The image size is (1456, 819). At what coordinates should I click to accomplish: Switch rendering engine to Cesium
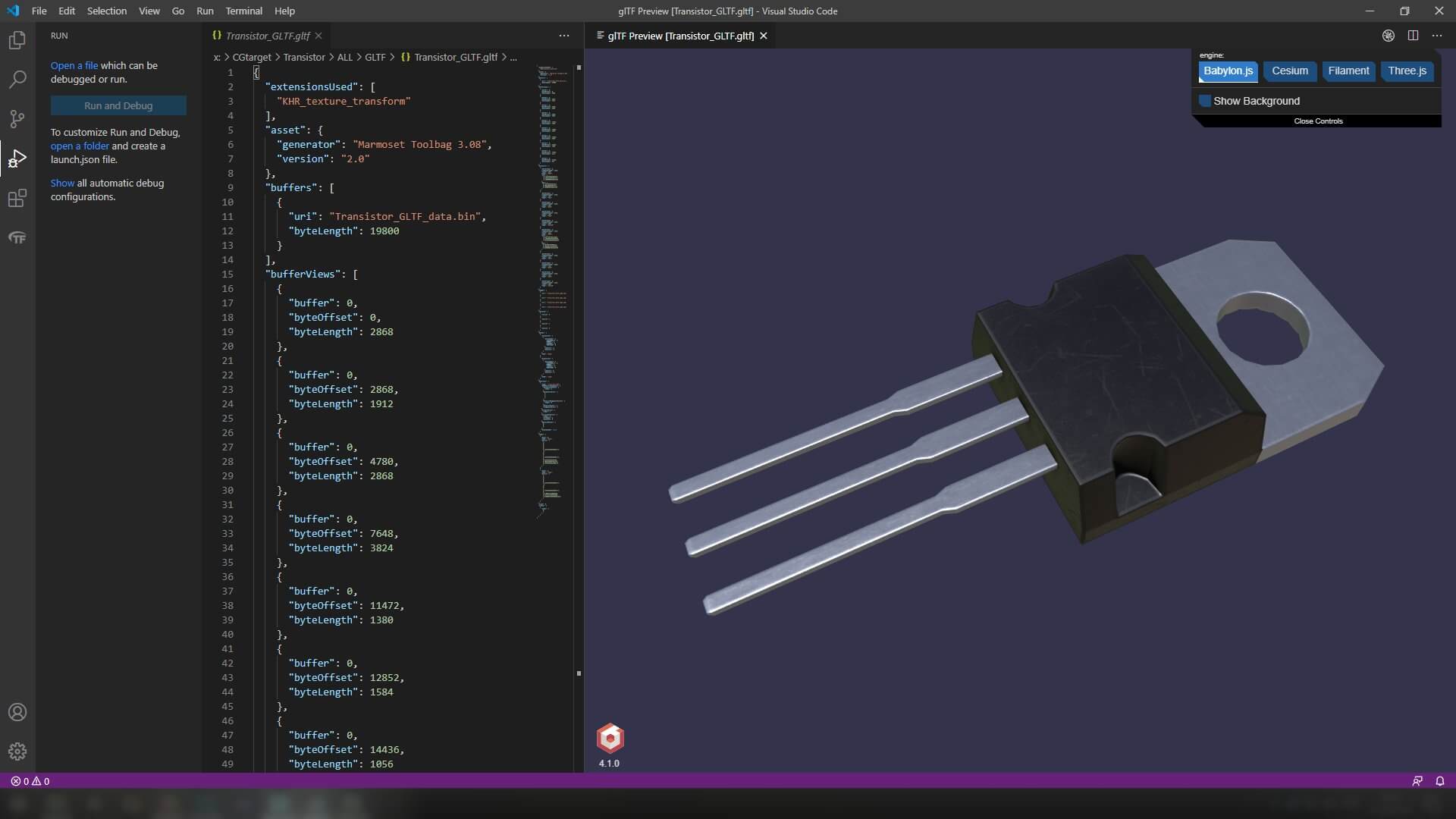tap(1289, 71)
